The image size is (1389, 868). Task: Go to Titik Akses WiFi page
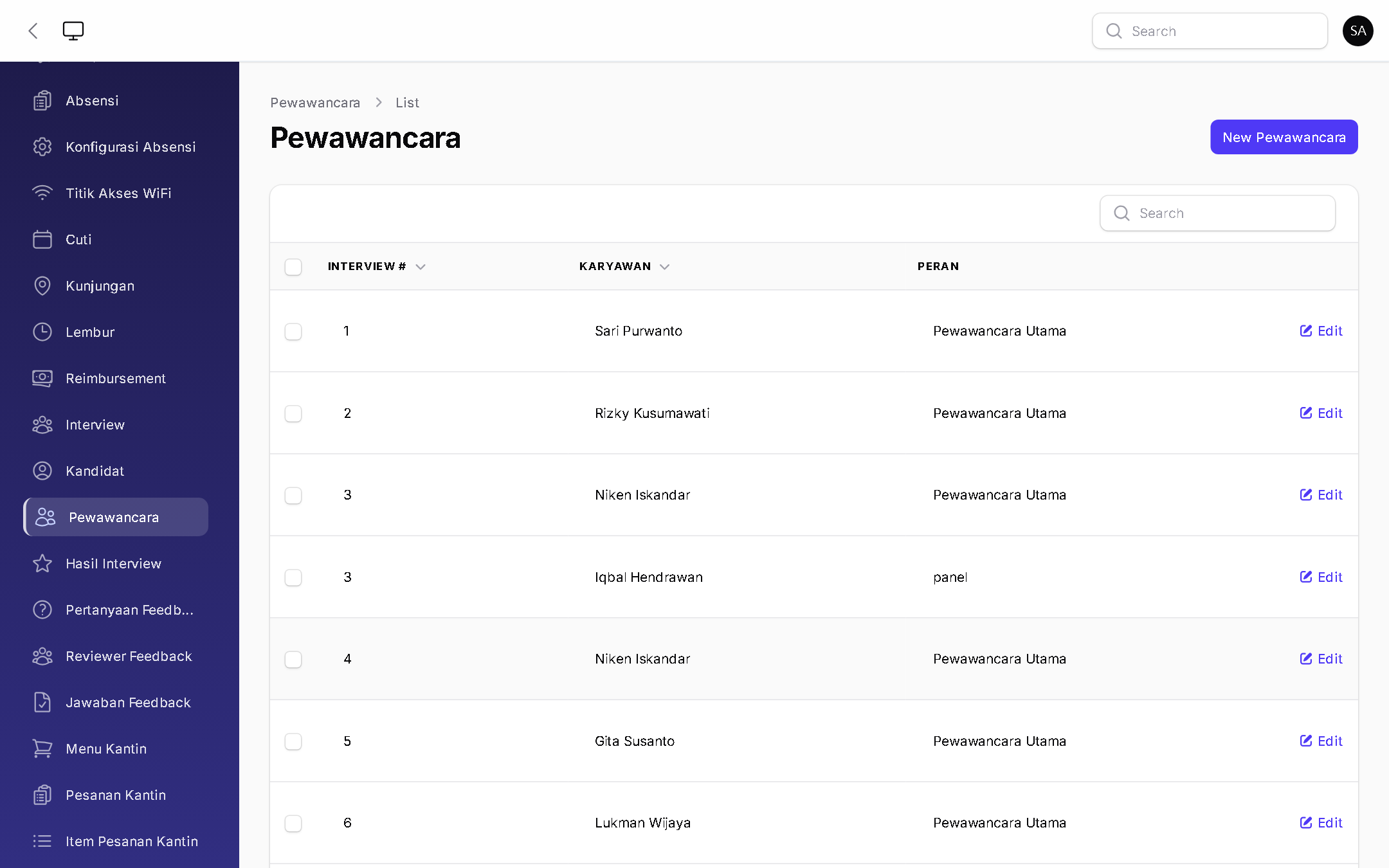point(116,194)
